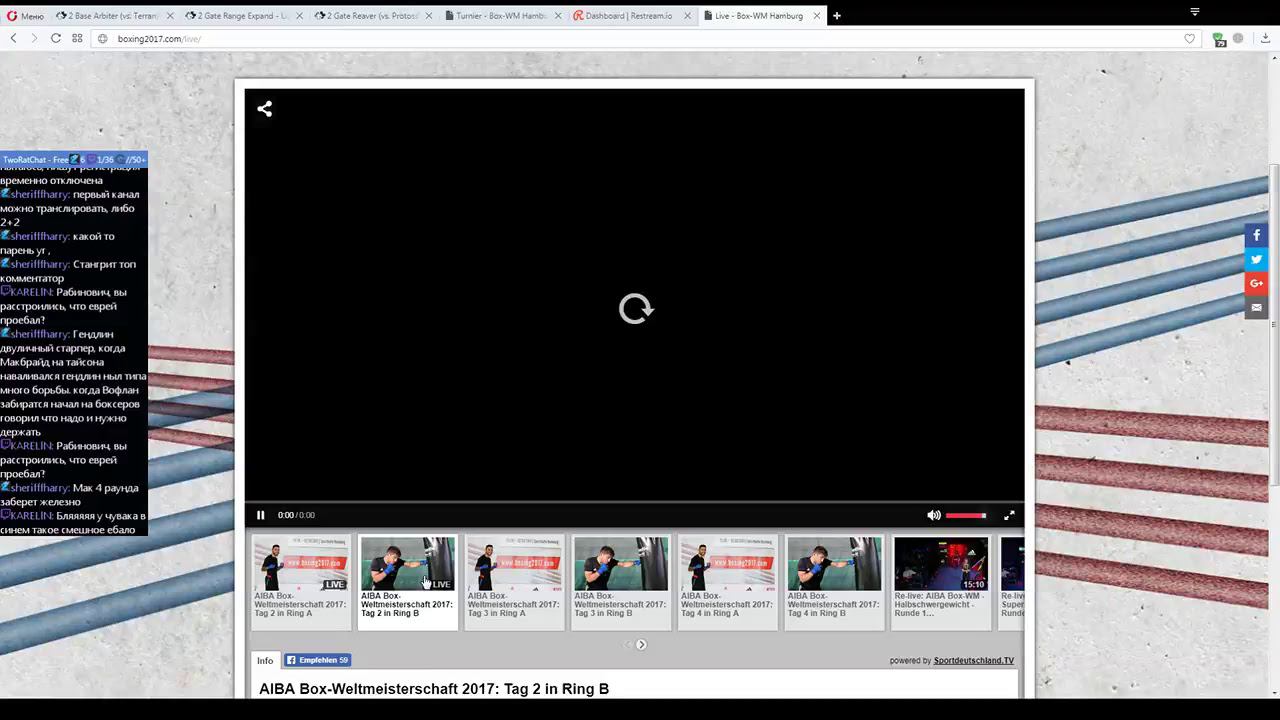Pause the video player
The image size is (1280, 720).
click(x=261, y=515)
